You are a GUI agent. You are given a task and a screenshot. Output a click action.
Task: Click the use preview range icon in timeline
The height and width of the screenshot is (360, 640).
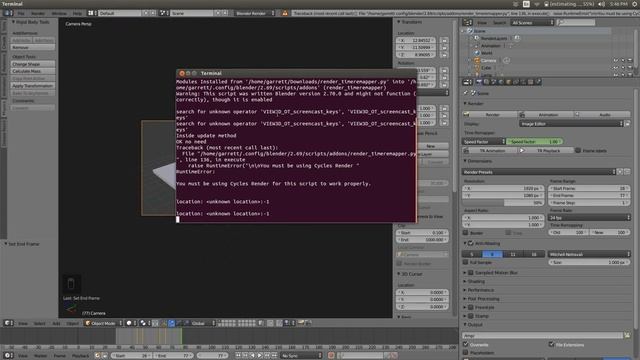coord(98,356)
